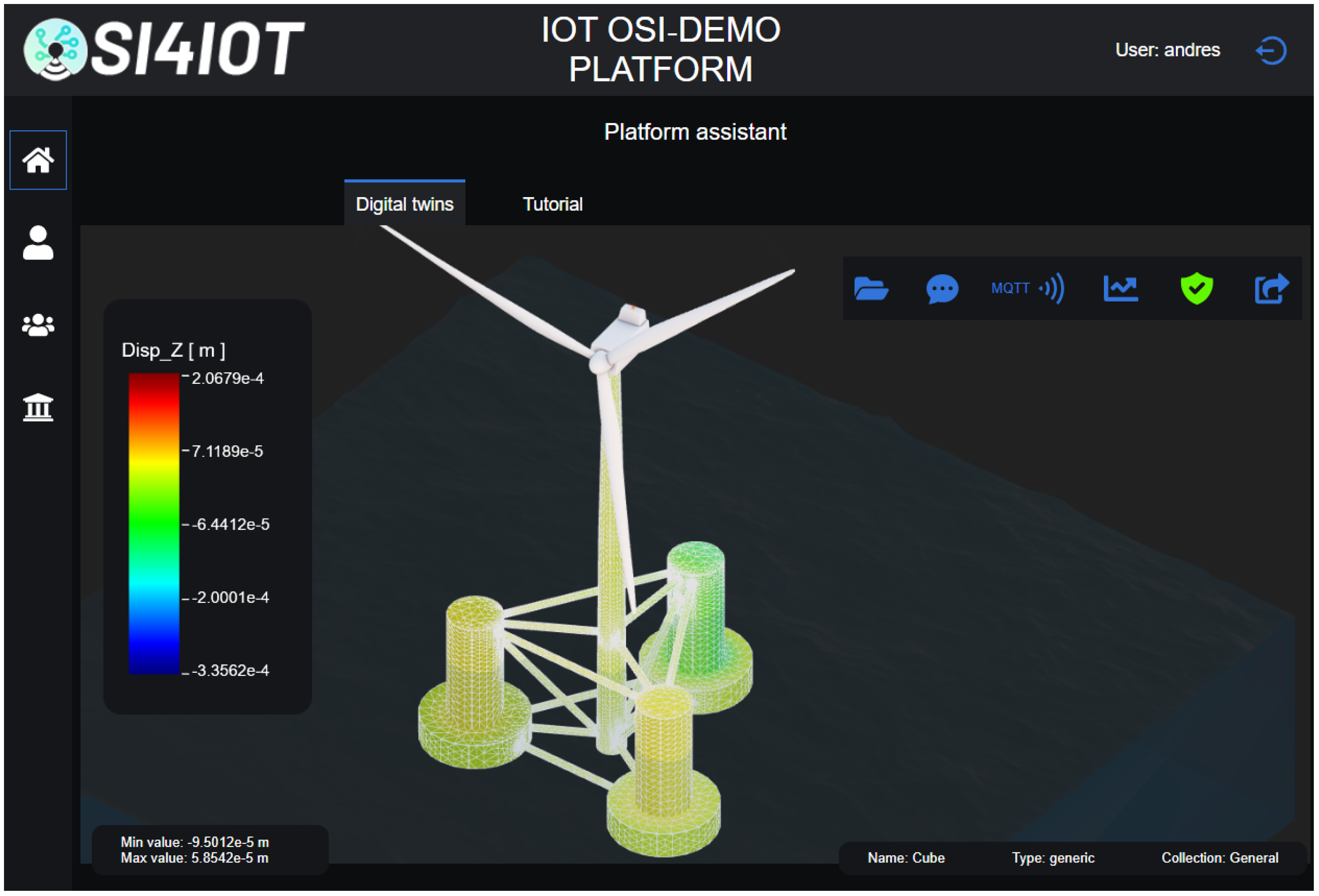
Task: Switch to the Tutorial tab
Action: [552, 204]
